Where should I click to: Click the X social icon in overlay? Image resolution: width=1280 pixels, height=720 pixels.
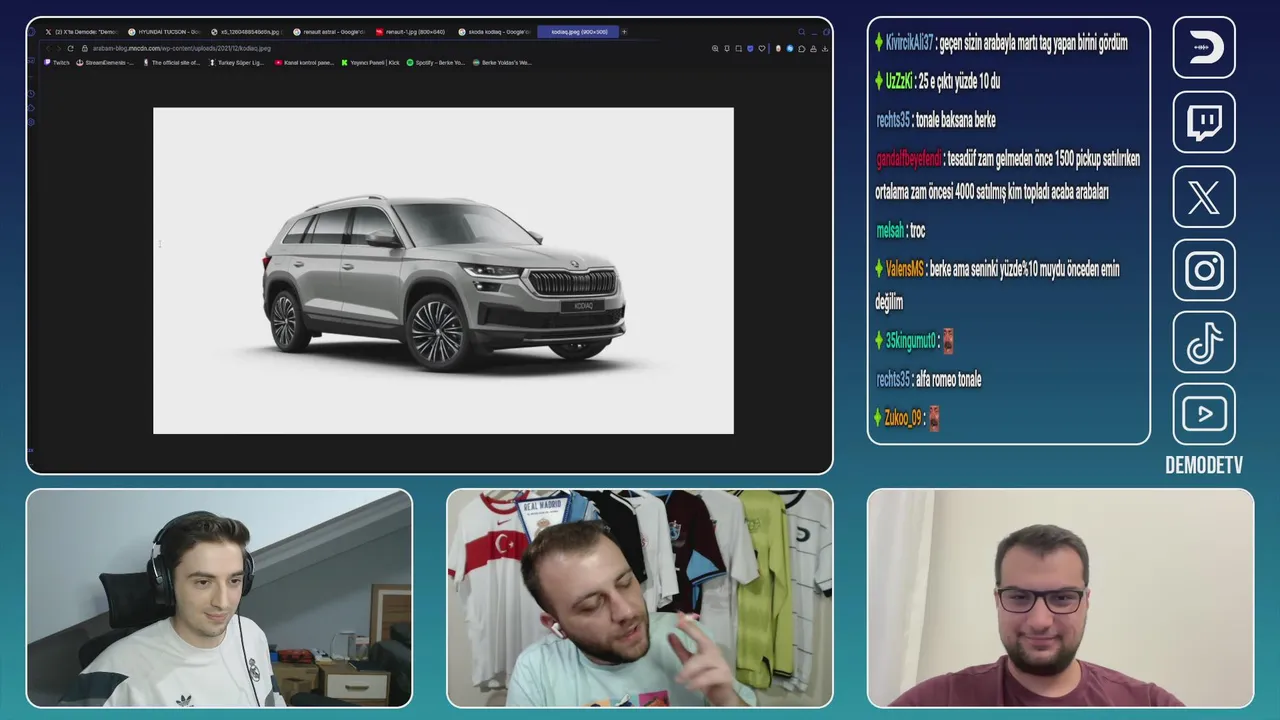click(x=1204, y=196)
